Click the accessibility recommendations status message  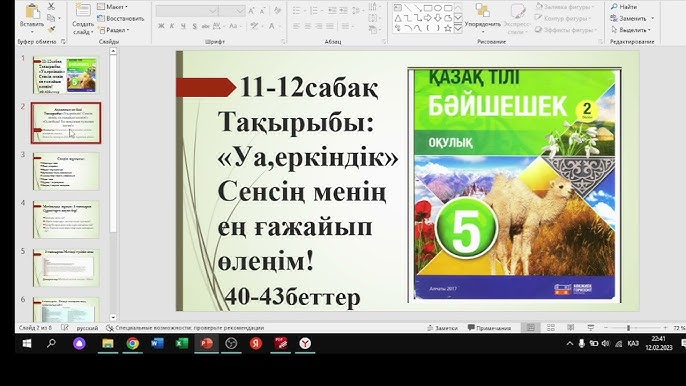click(x=185, y=327)
